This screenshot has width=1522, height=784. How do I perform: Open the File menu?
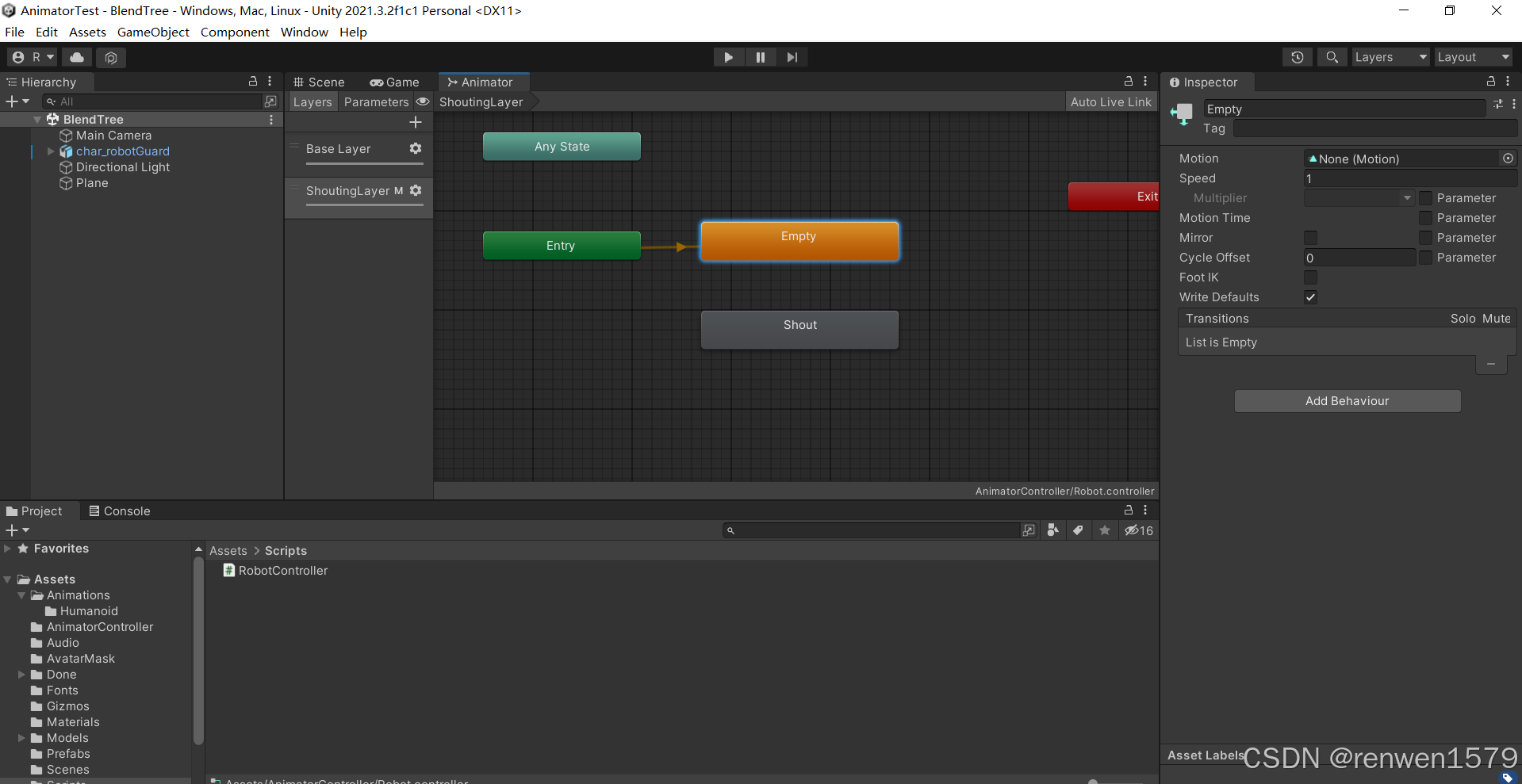[14, 33]
